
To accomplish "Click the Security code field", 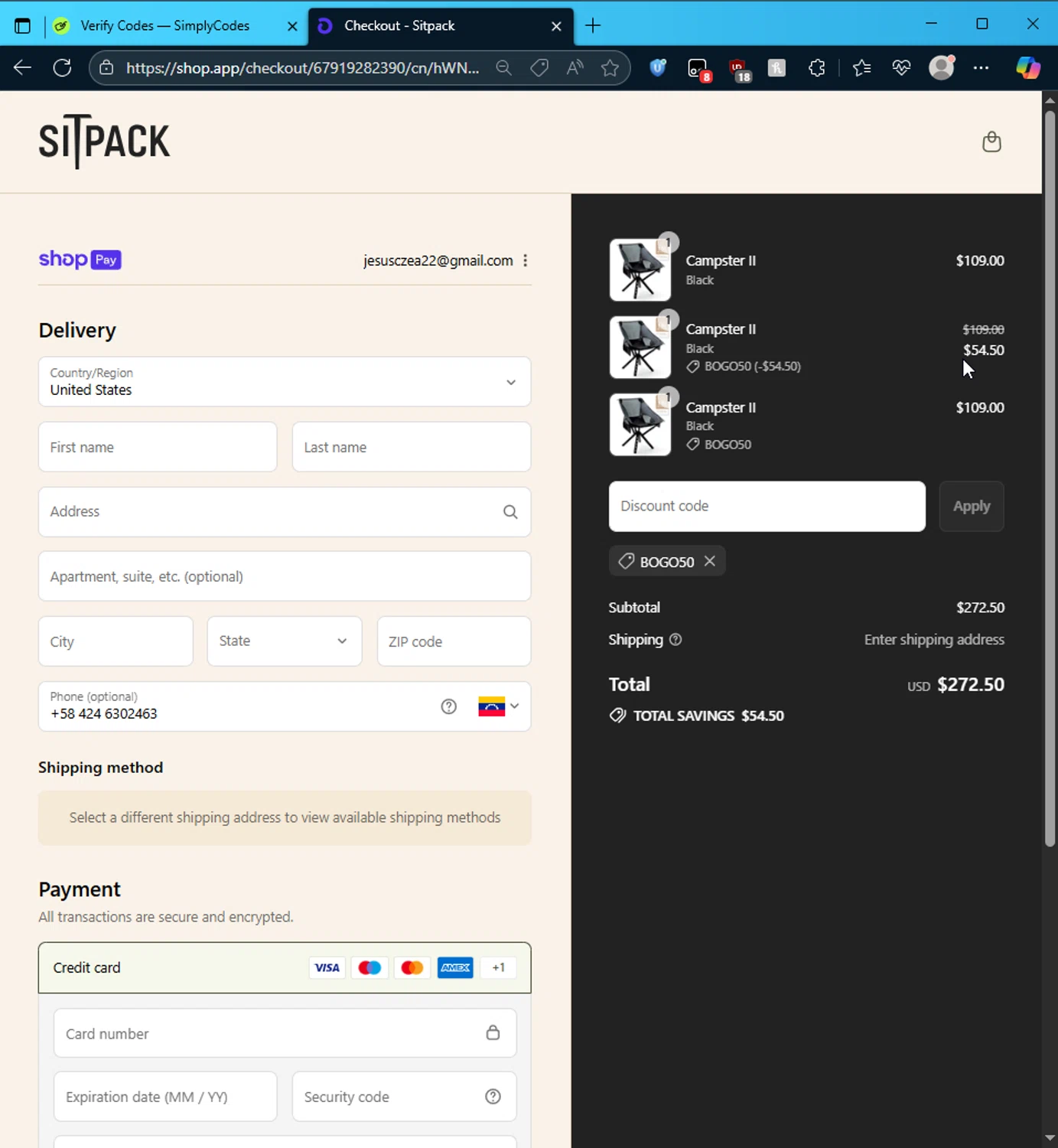I will coord(404,1097).
